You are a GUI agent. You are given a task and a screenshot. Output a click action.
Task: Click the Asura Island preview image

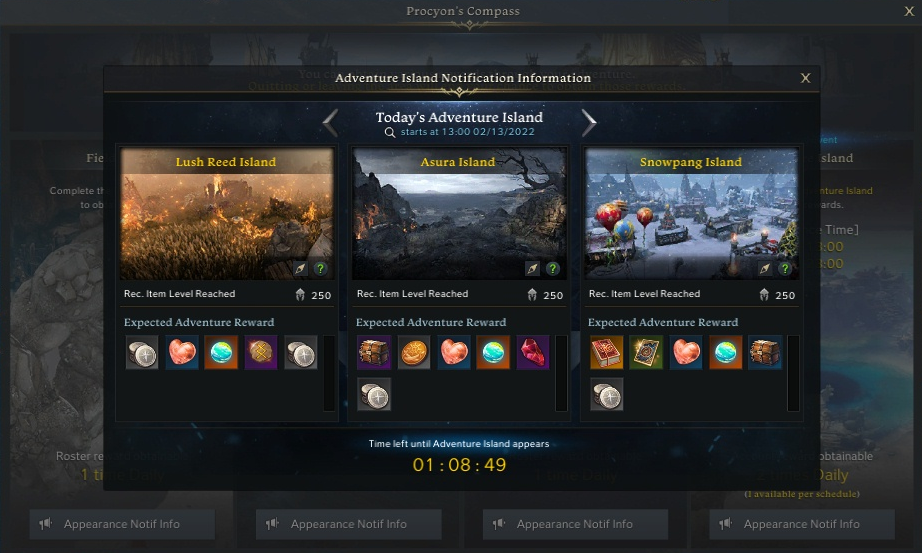pos(459,214)
